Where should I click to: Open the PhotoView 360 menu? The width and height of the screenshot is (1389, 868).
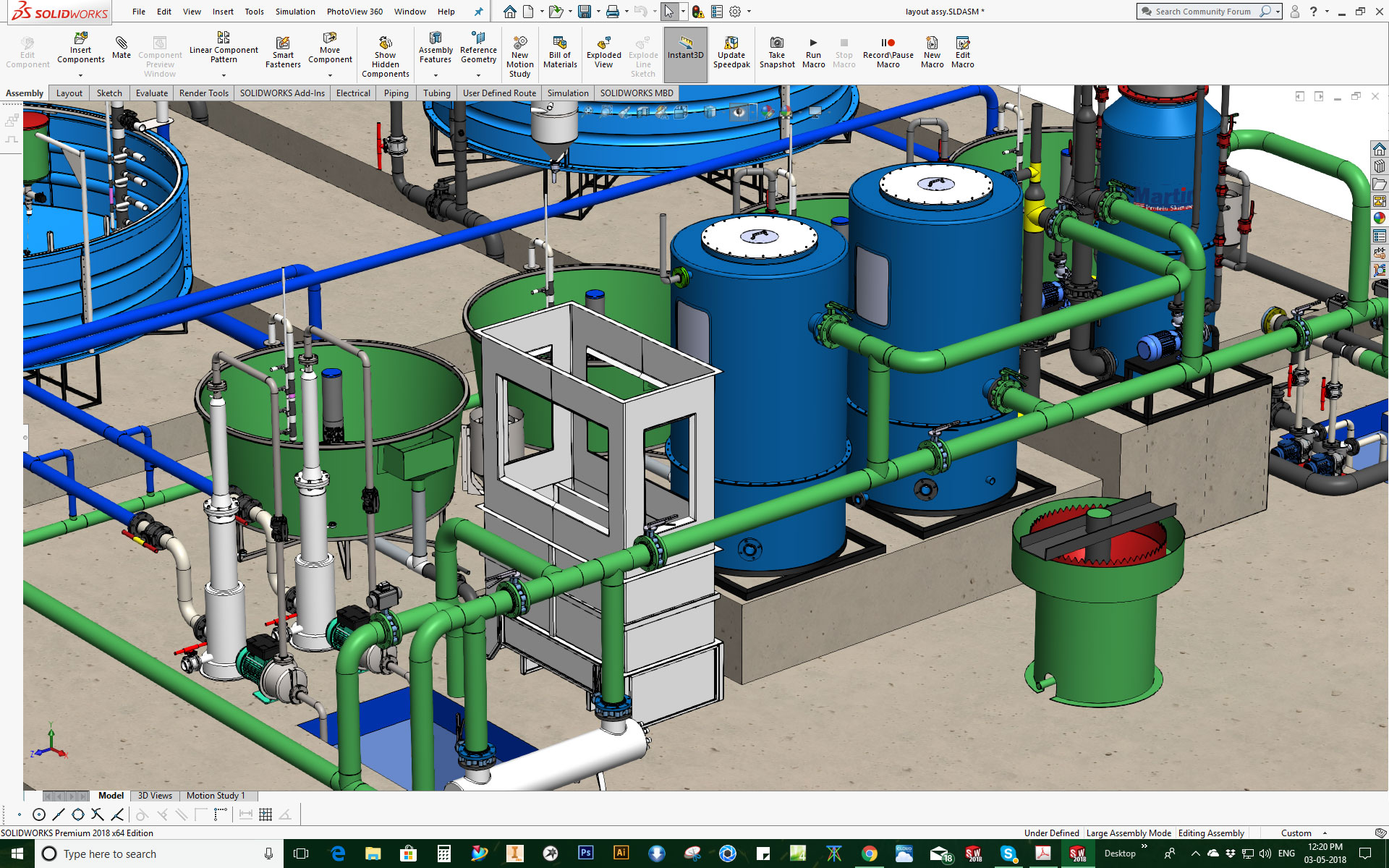coord(354,12)
